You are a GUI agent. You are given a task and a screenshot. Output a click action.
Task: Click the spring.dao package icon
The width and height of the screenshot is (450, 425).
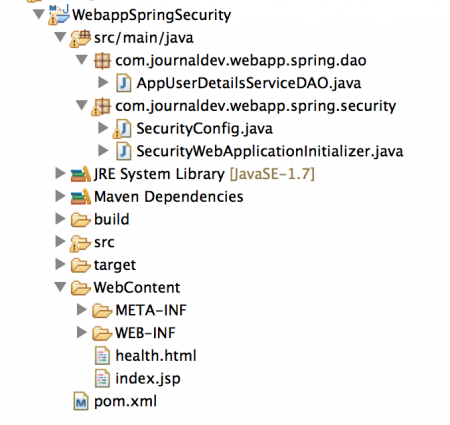(102, 61)
